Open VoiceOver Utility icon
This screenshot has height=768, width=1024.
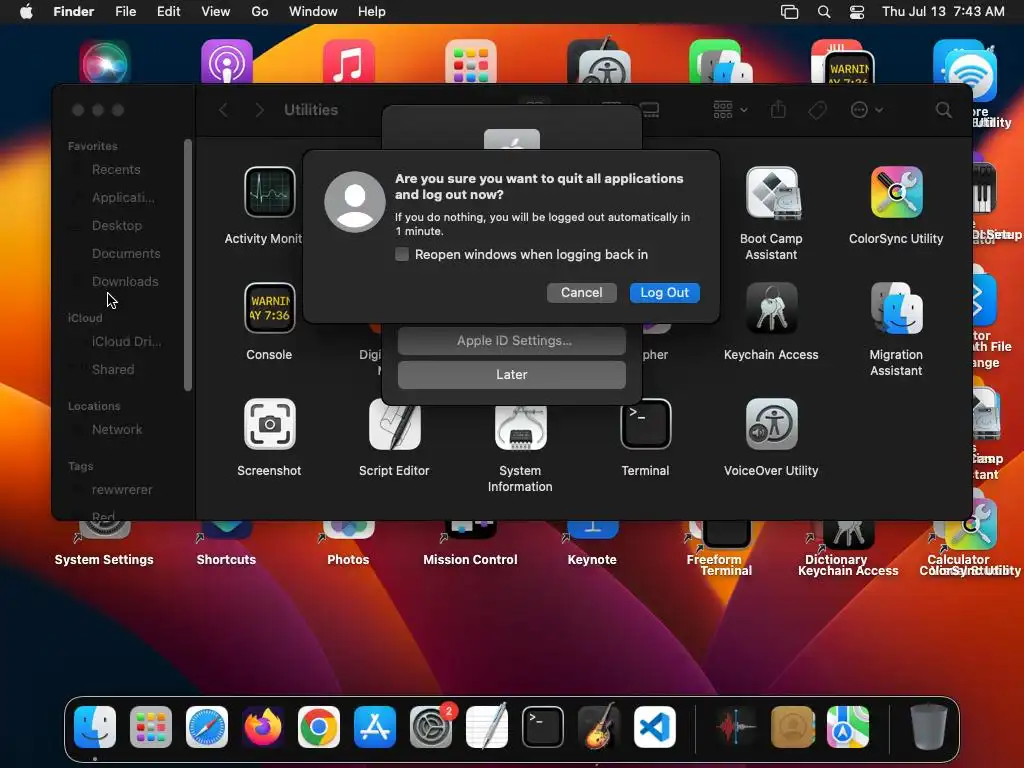pos(771,424)
